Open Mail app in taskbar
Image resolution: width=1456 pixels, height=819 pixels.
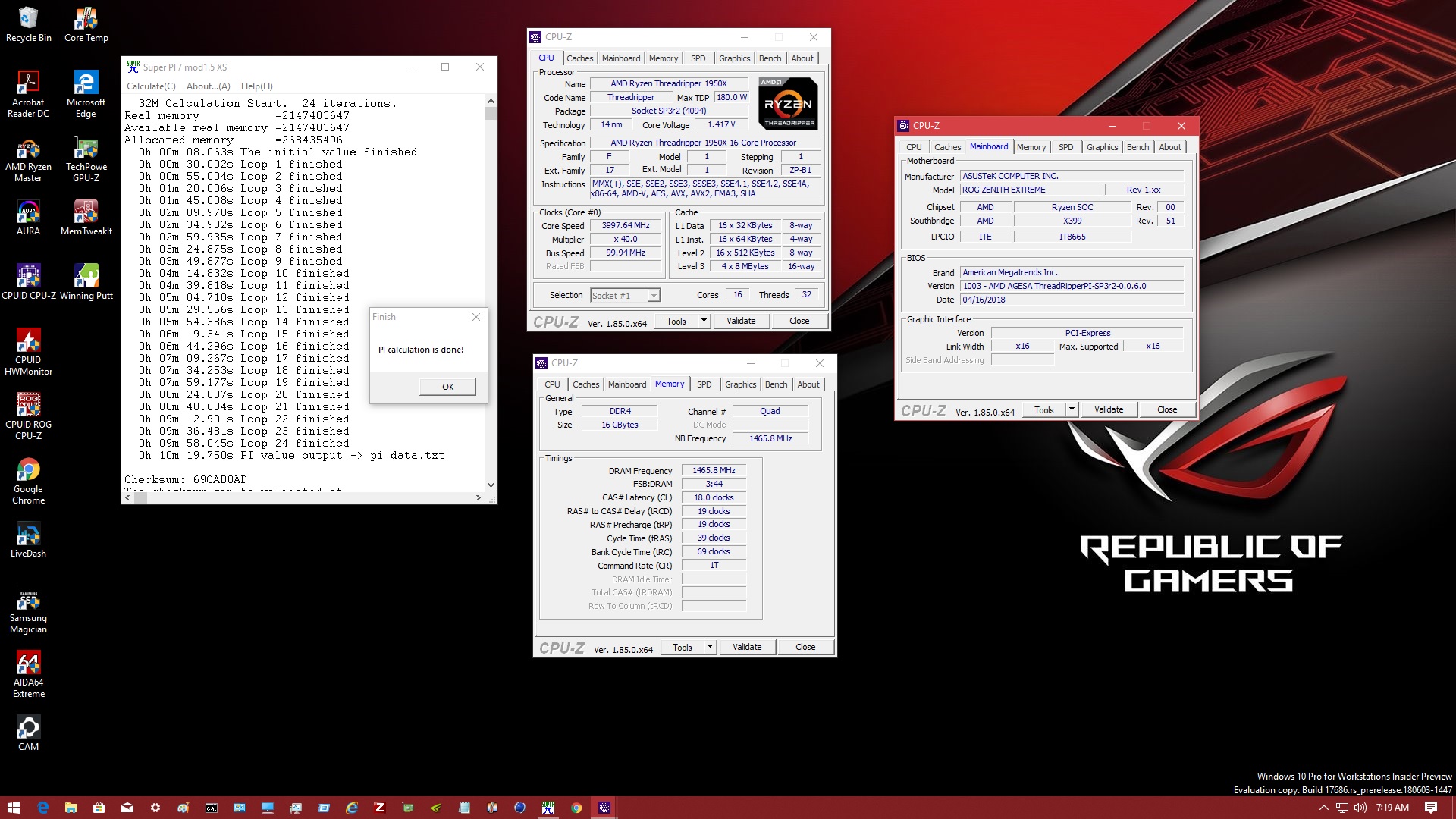[127, 808]
